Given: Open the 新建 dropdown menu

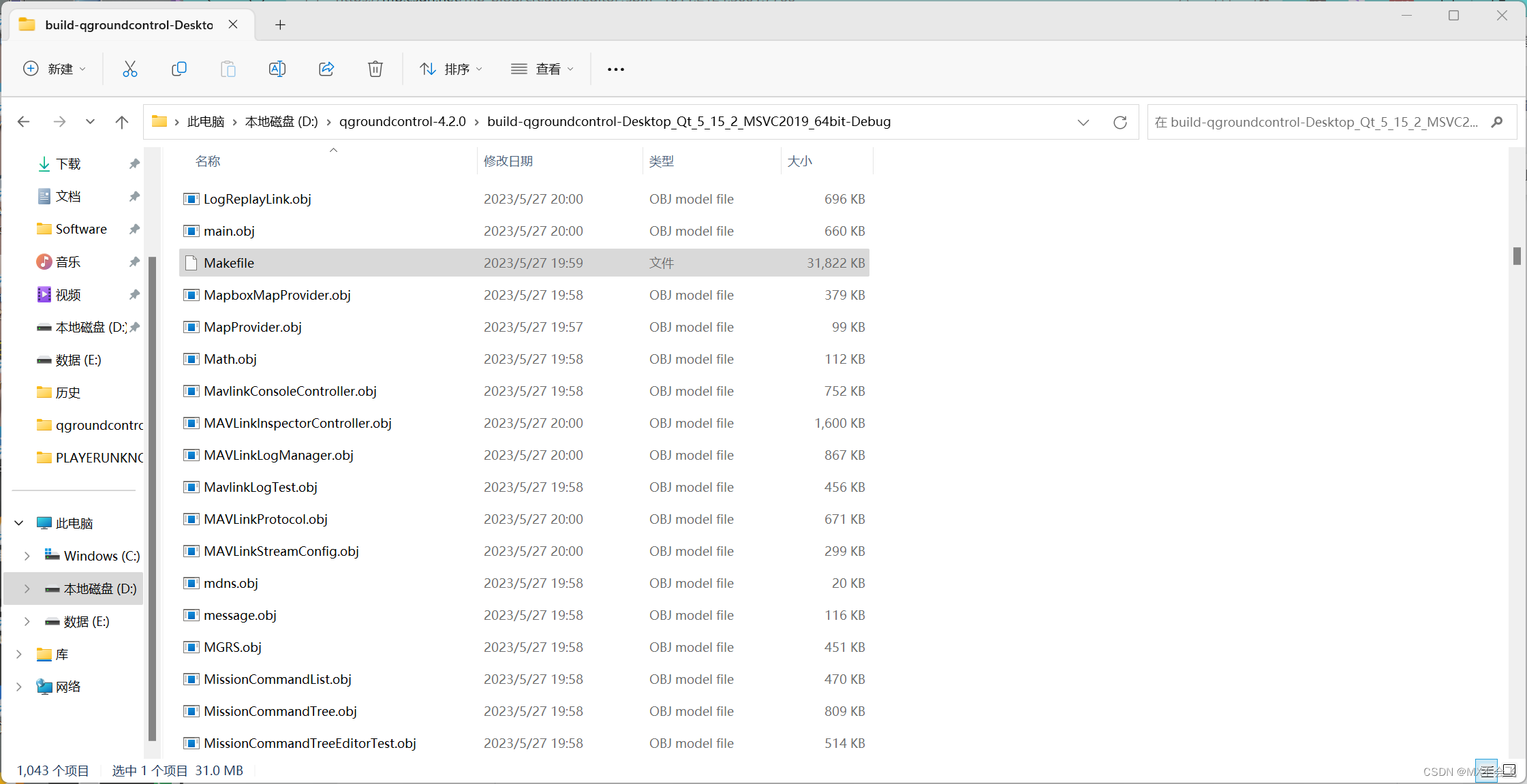Looking at the screenshot, I should point(55,68).
